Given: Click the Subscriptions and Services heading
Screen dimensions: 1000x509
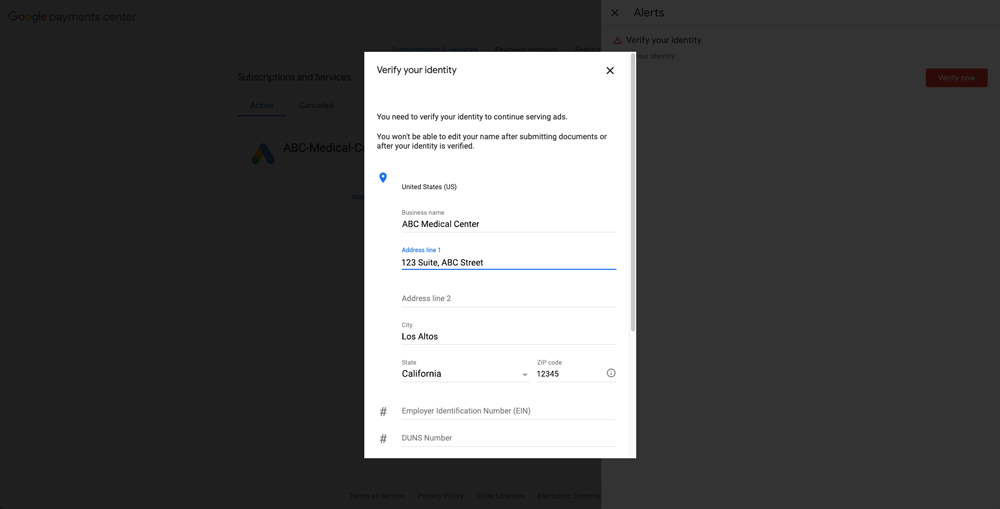Looking at the screenshot, I should click(x=294, y=77).
